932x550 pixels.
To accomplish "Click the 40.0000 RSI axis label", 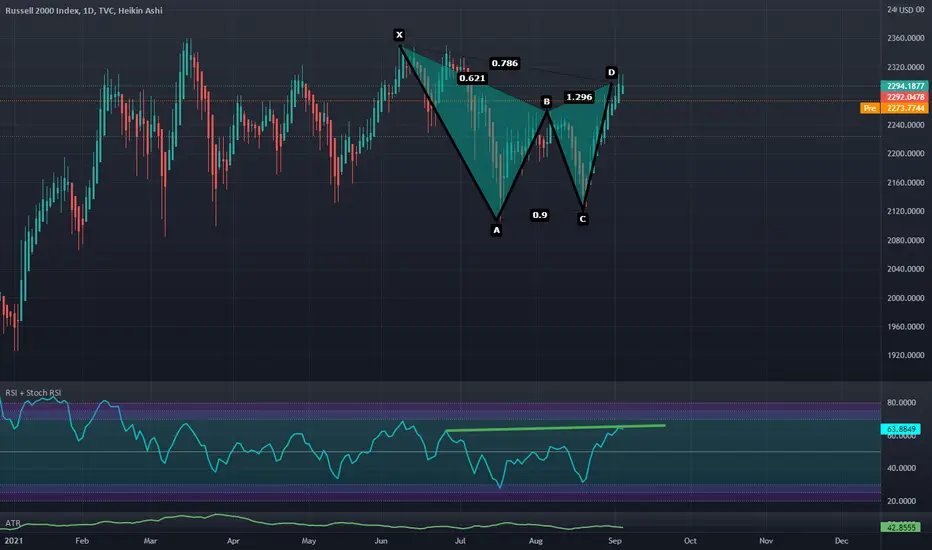I will coord(901,468).
